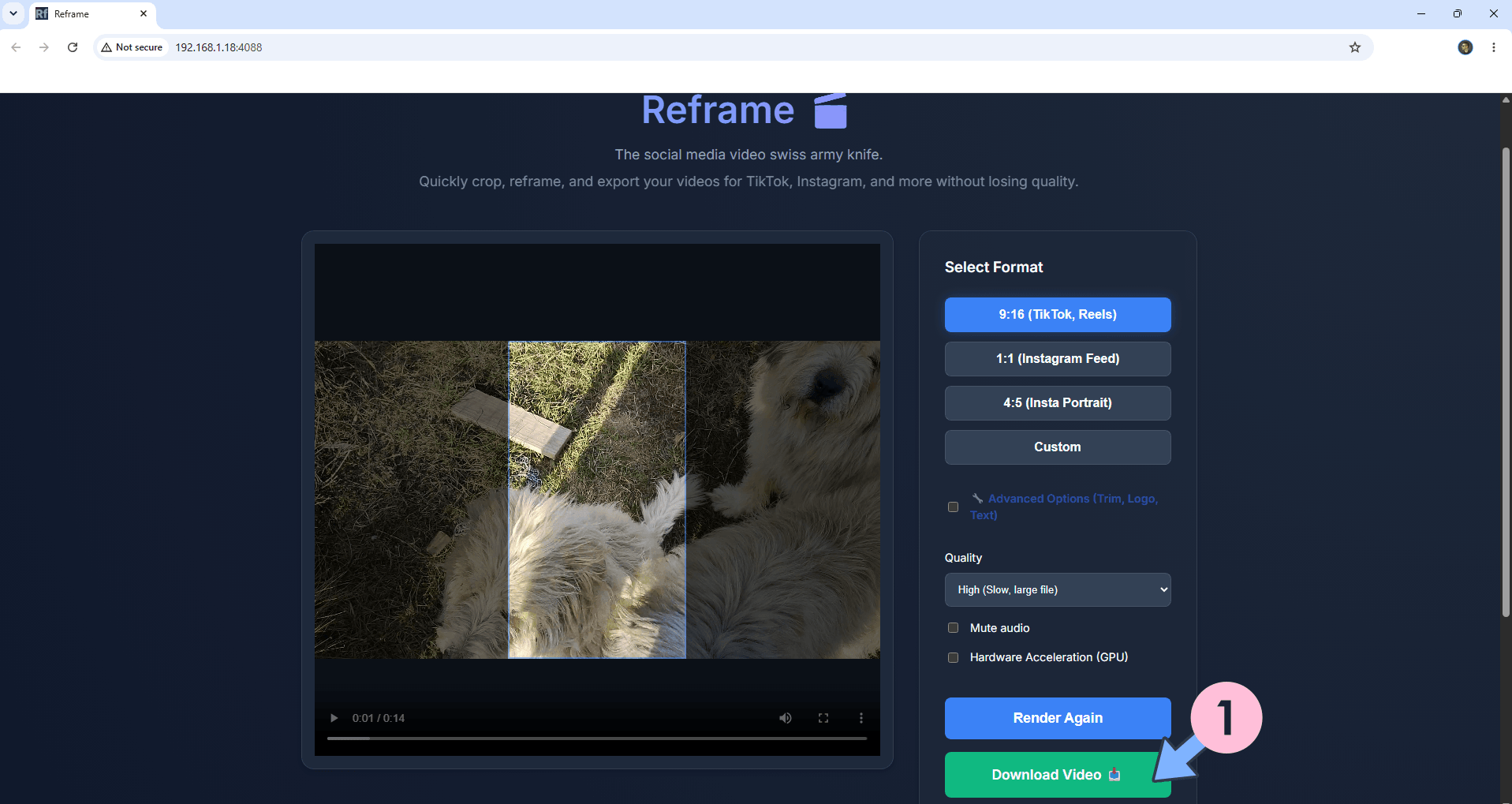
Task: Click the page vertical scrollbar
Action: pyautogui.click(x=1506, y=382)
